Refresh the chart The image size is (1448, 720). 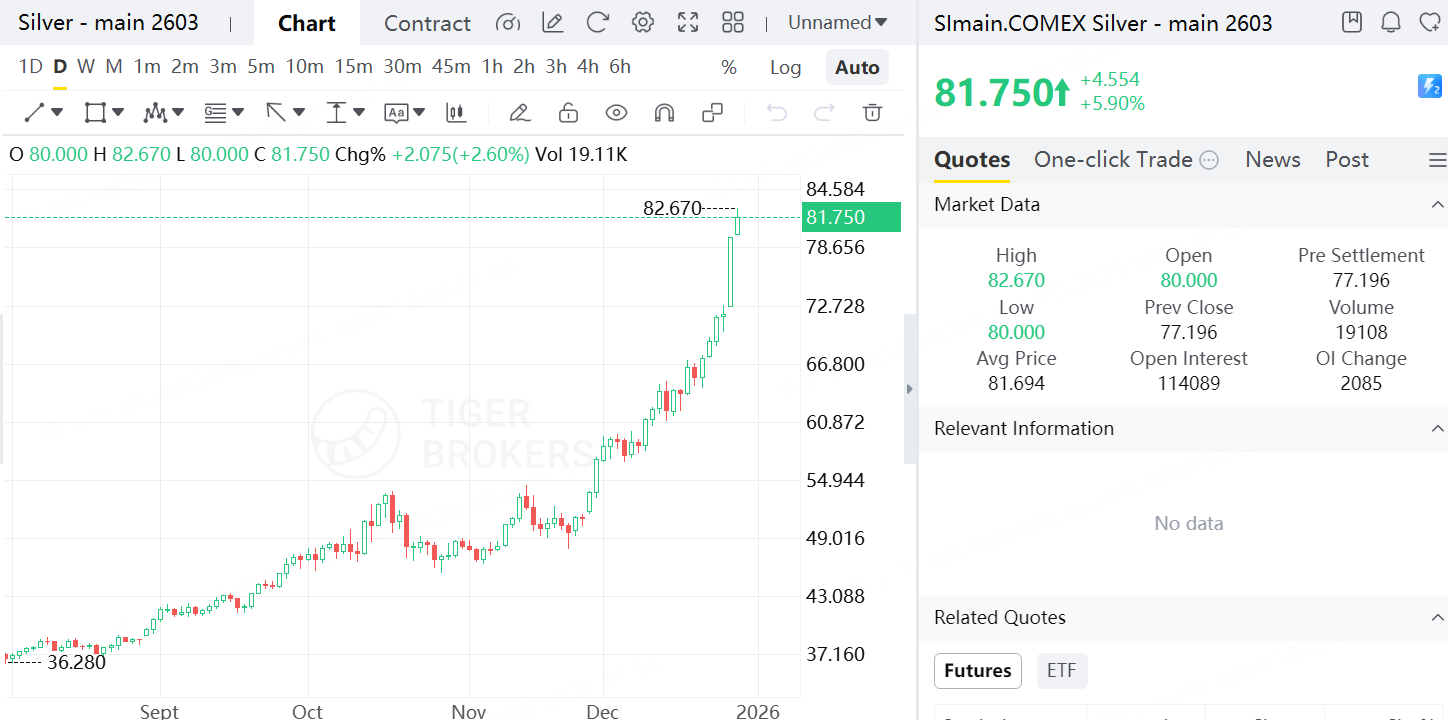(598, 23)
